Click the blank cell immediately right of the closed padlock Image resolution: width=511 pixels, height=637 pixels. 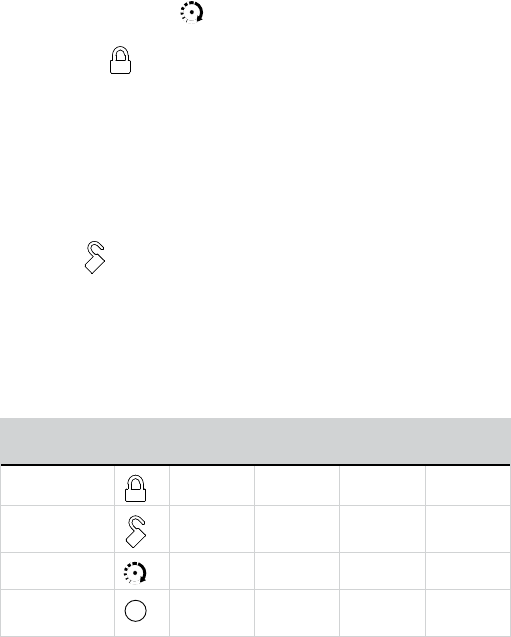tap(212, 485)
